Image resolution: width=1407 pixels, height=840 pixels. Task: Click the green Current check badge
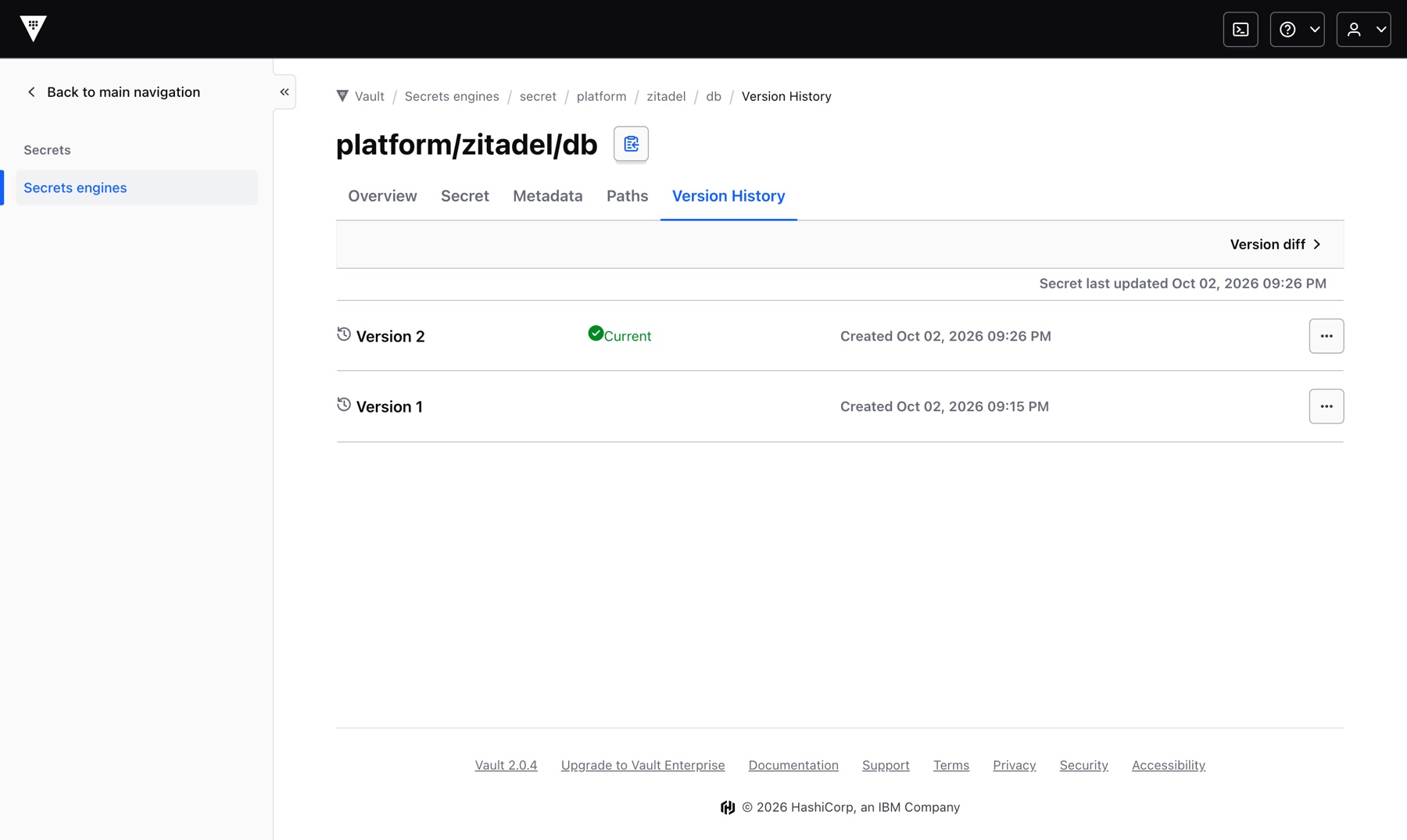click(x=620, y=335)
